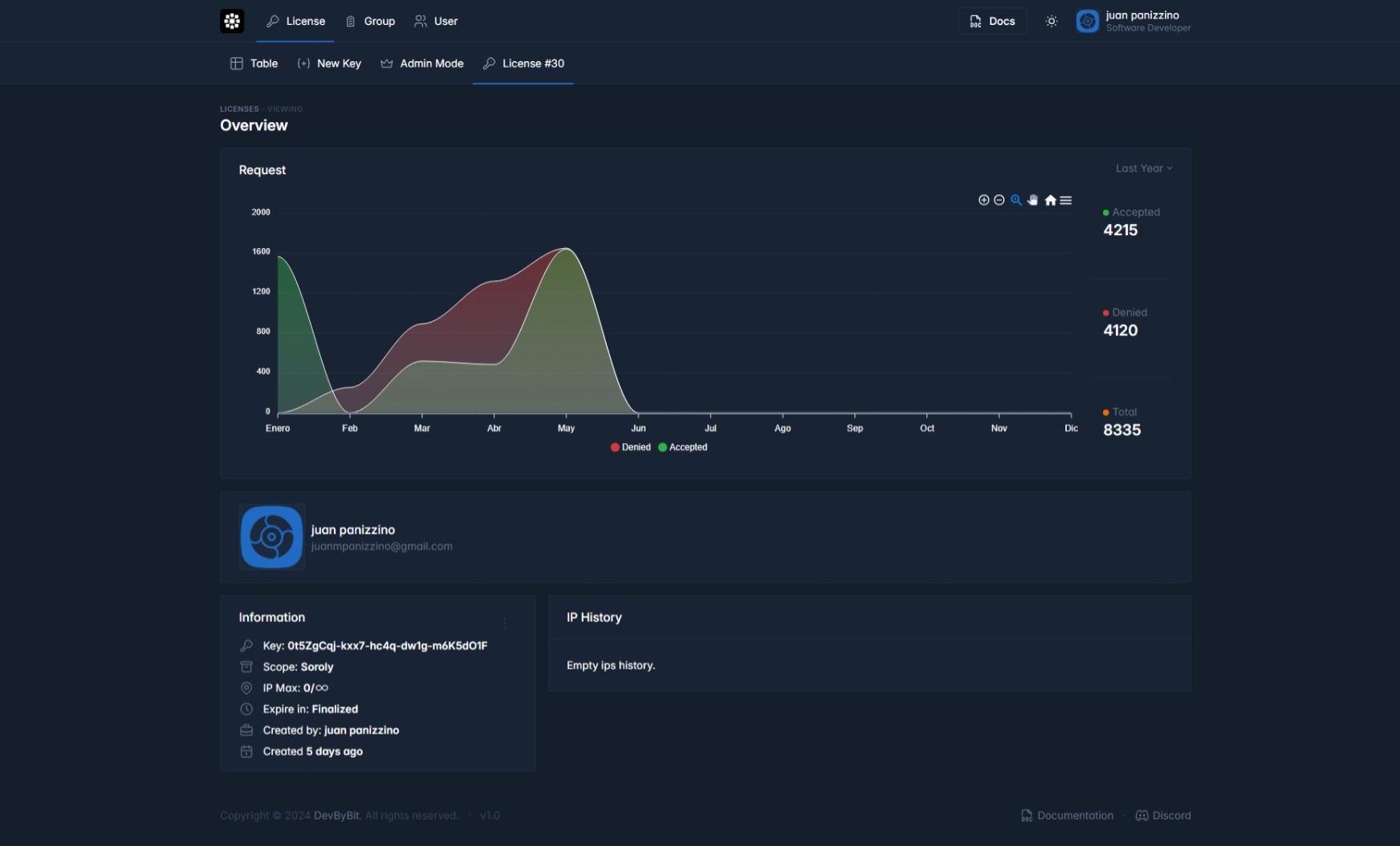The image size is (1400, 846).
Task: Click header user avatar icon
Action: (x=1088, y=21)
